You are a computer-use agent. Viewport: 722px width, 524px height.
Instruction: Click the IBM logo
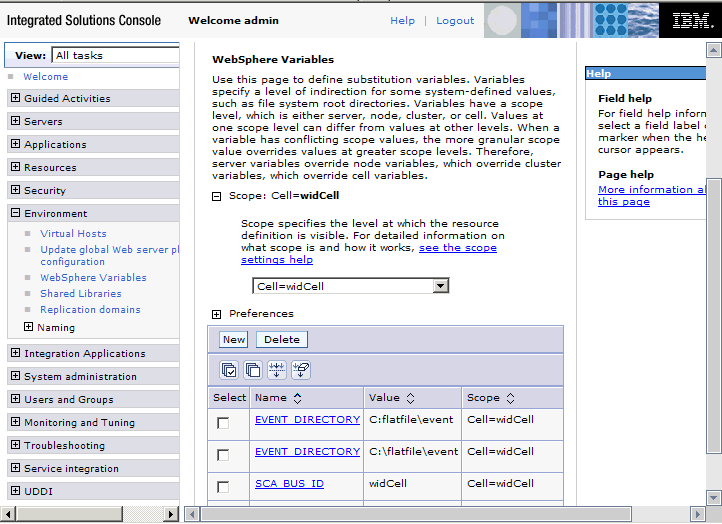tap(691, 20)
